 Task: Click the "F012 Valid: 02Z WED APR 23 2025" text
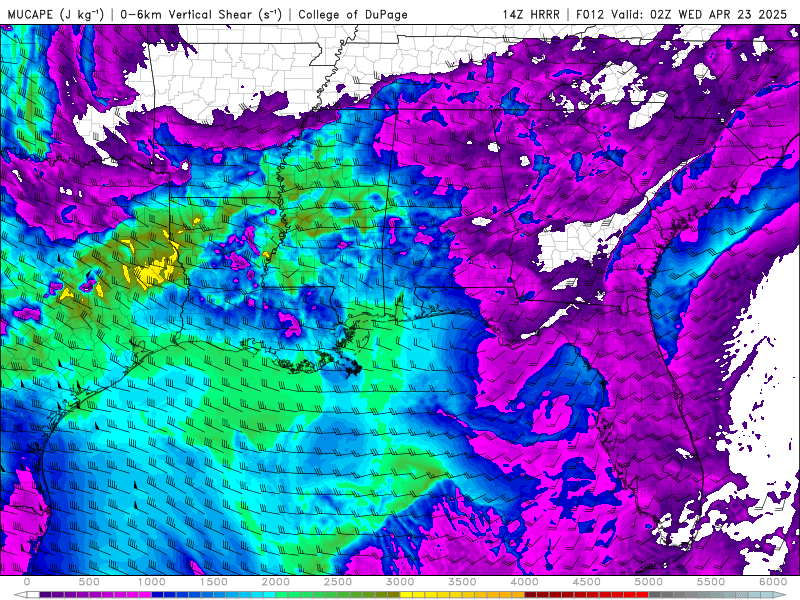click(x=682, y=14)
